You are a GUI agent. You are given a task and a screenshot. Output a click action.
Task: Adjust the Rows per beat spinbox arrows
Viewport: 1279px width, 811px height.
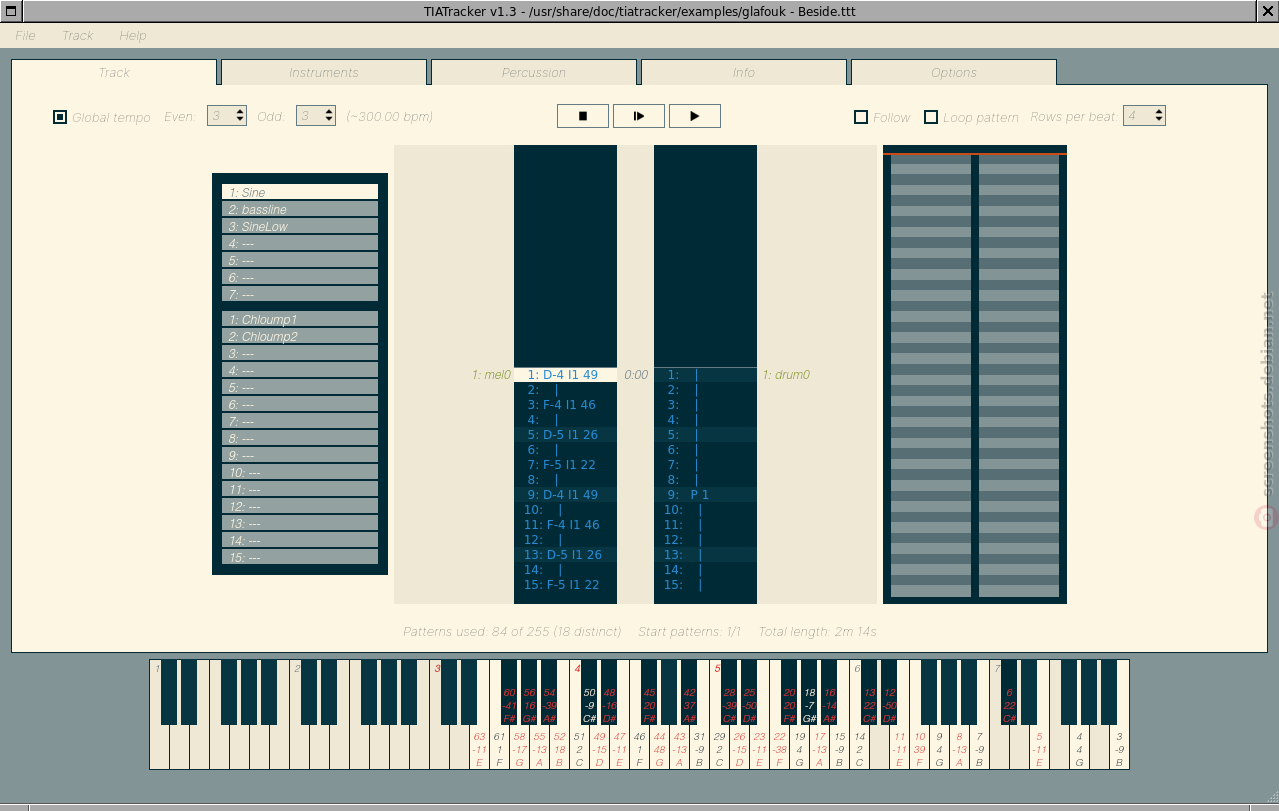coord(1159,116)
